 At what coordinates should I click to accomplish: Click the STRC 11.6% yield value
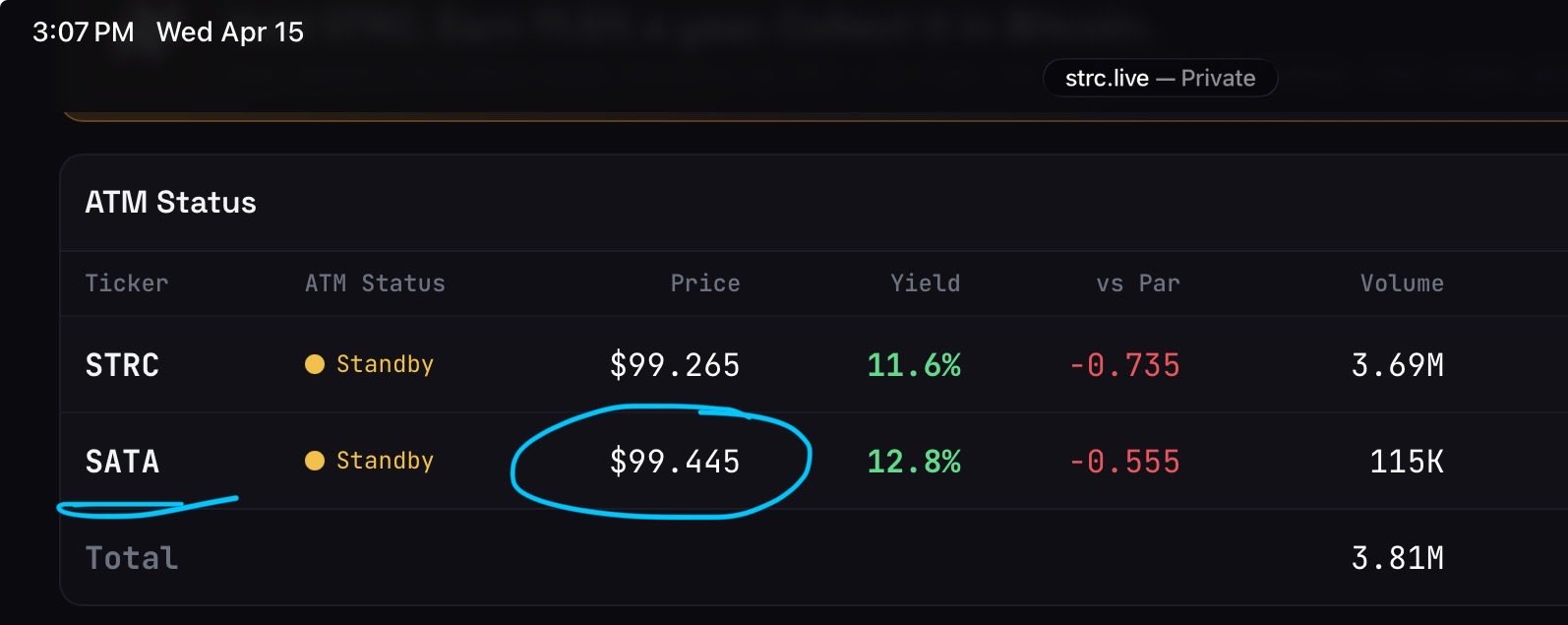click(913, 365)
